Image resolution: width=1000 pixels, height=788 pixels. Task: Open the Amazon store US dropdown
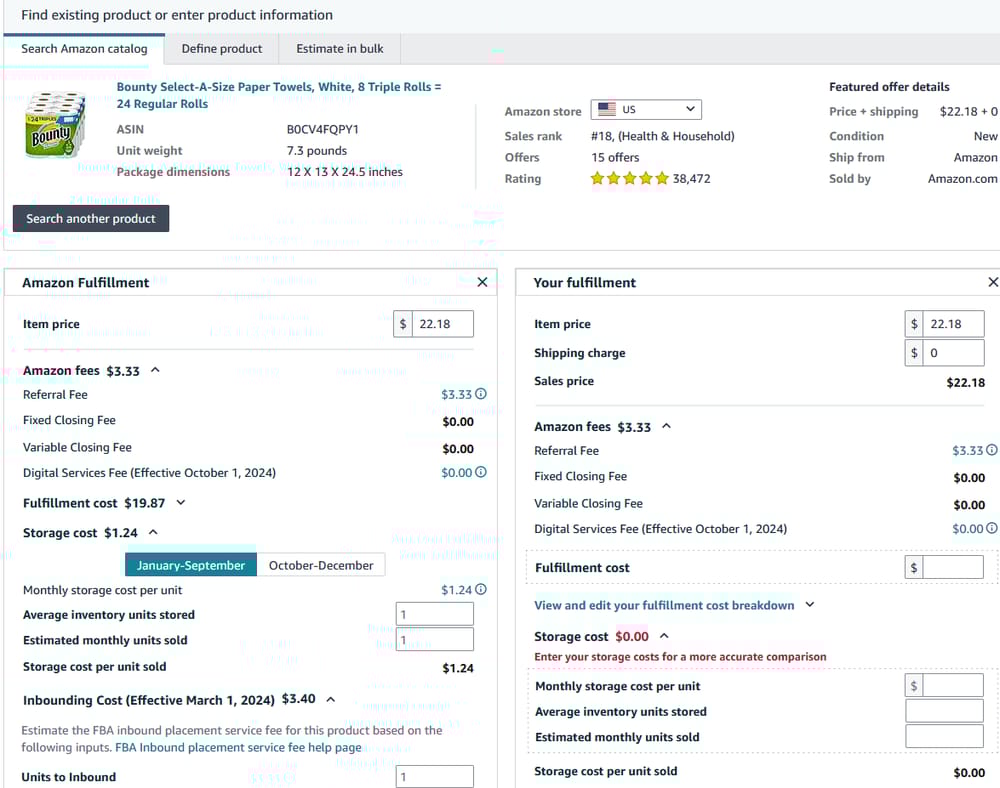pos(646,110)
